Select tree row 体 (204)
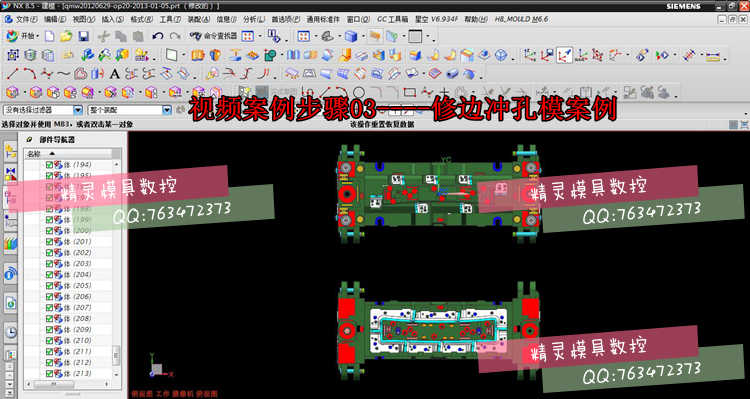This screenshot has height=399, width=750. pyautogui.click(x=68, y=275)
